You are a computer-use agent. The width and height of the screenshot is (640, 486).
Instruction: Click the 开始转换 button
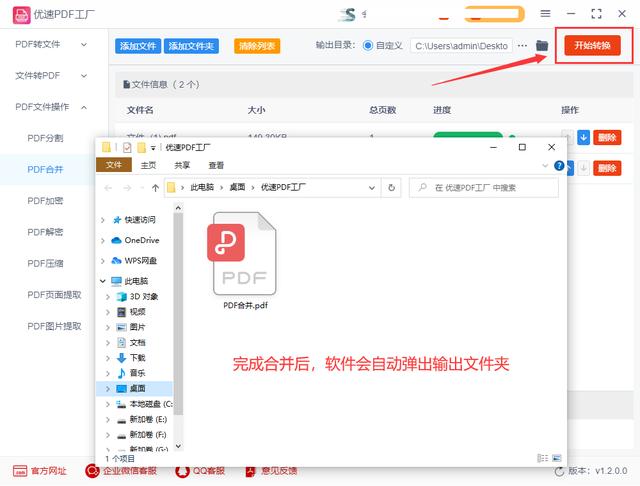click(592, 45)
